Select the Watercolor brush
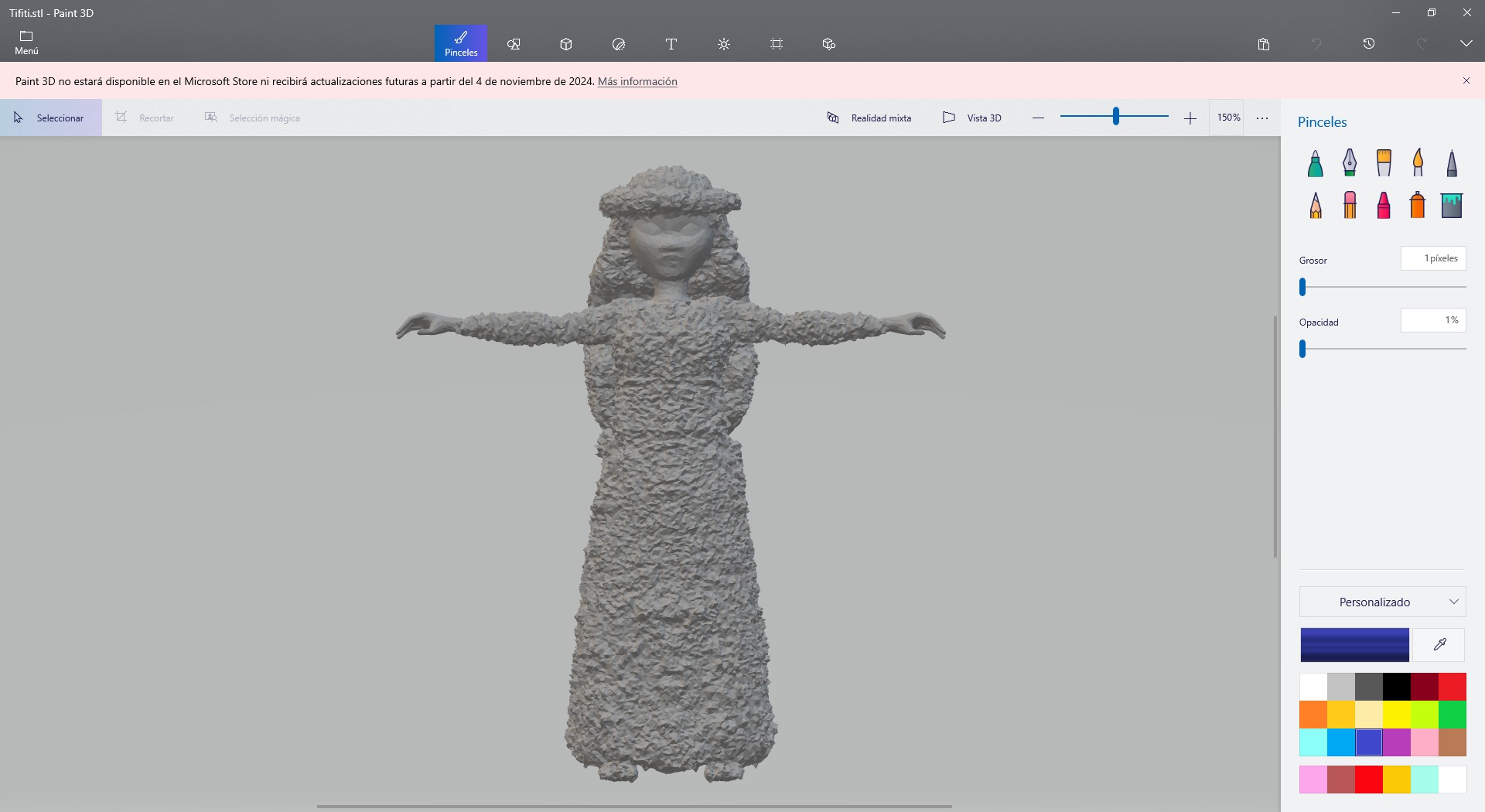Viewport: 1485px width, 812px height. coord(1418,163)
